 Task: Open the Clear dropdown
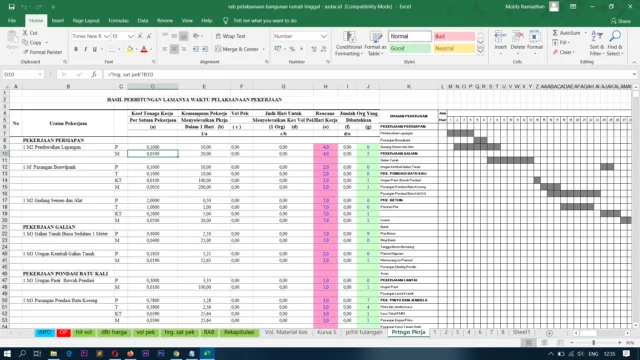(564, 52)
